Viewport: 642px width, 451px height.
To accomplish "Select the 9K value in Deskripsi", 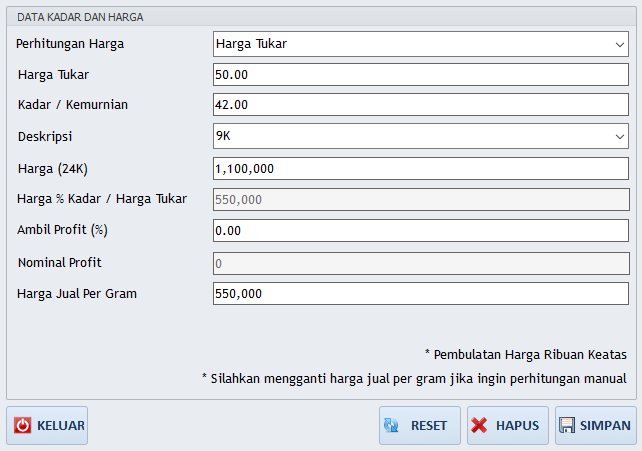I will [224, 136].
